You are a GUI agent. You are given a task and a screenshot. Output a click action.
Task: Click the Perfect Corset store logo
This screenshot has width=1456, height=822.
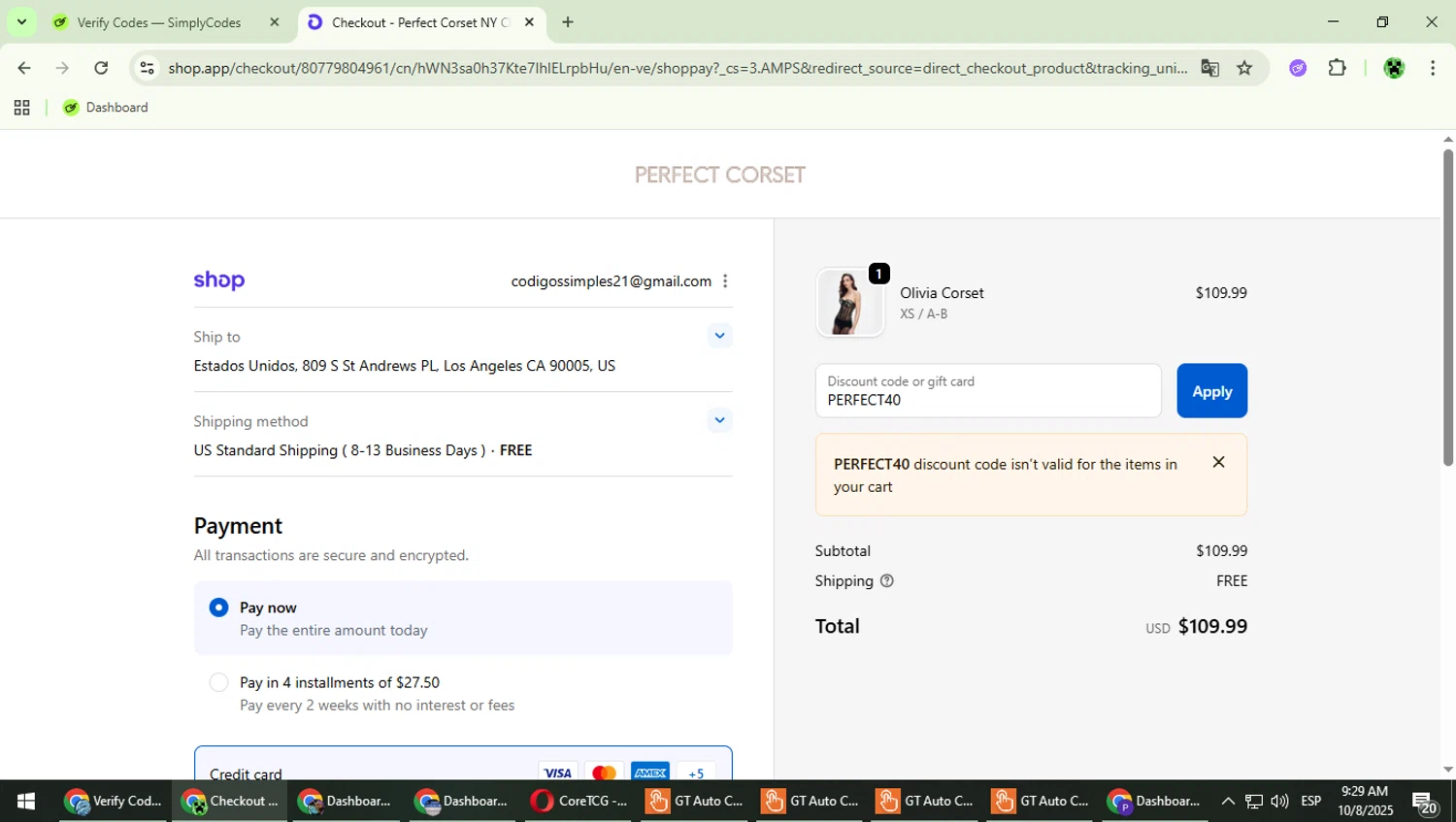[x=719, y=175]
